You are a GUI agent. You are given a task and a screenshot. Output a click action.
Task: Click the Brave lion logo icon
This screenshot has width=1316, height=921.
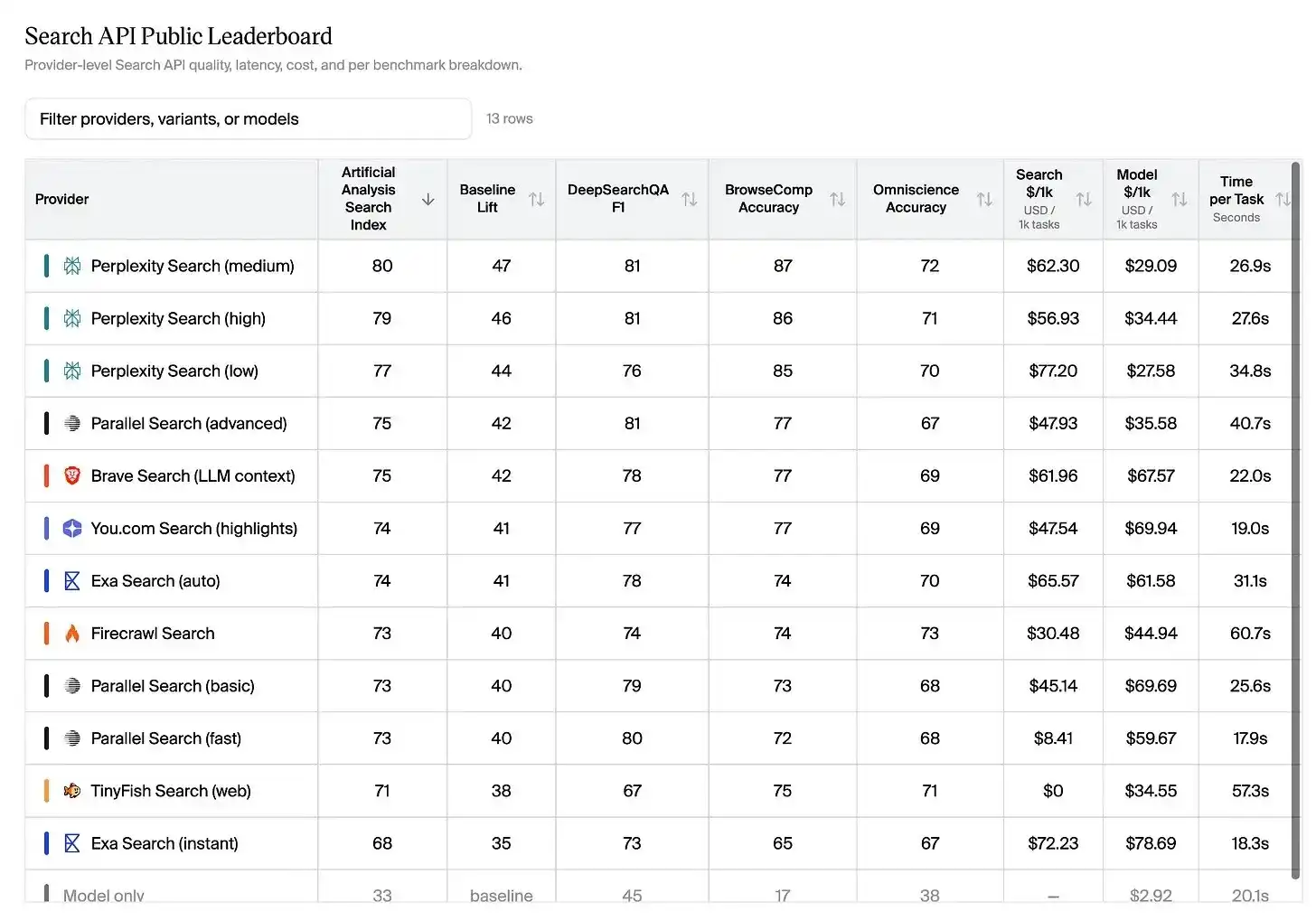click(72, 475)
